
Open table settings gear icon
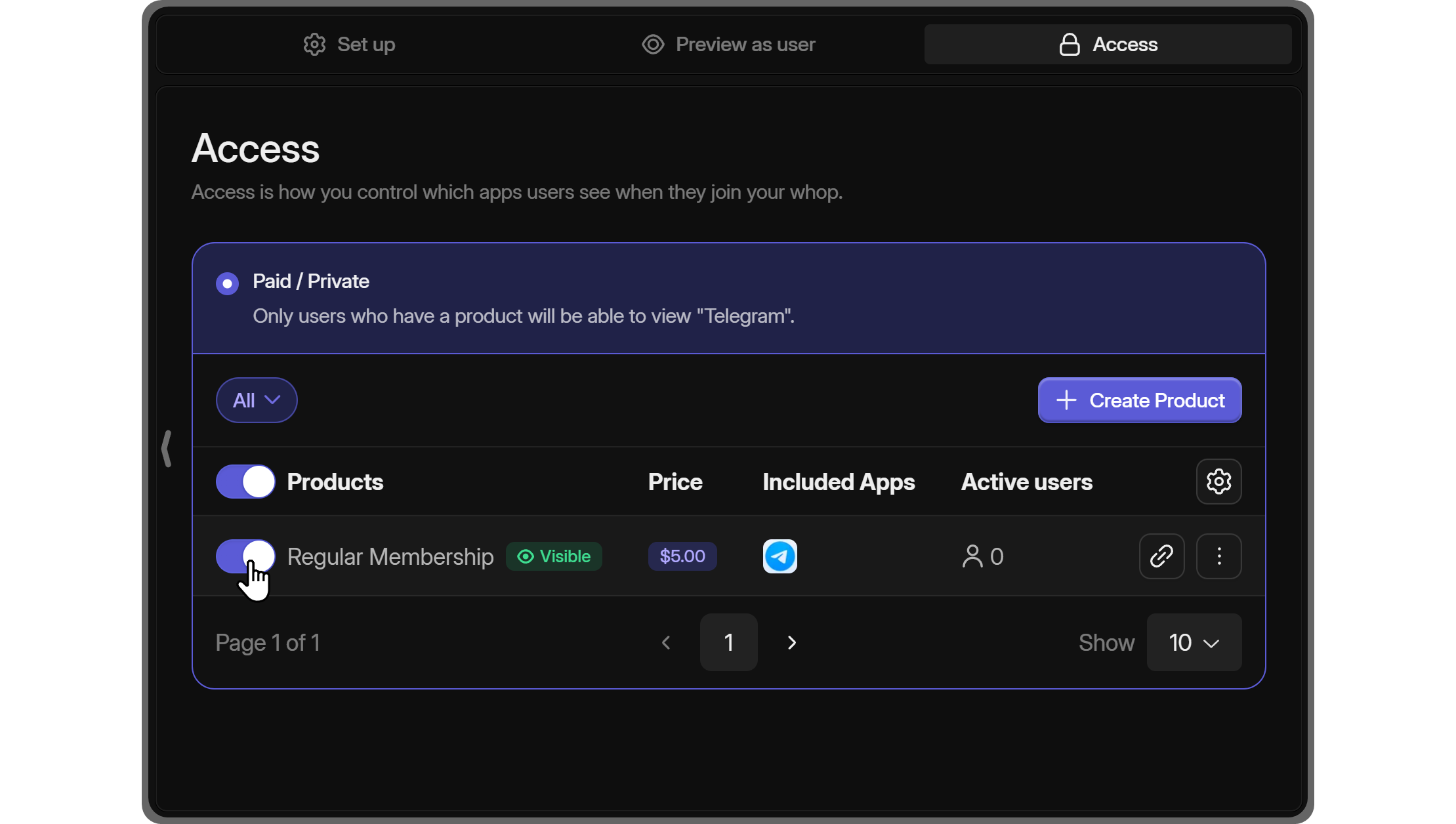(1218, 482)
